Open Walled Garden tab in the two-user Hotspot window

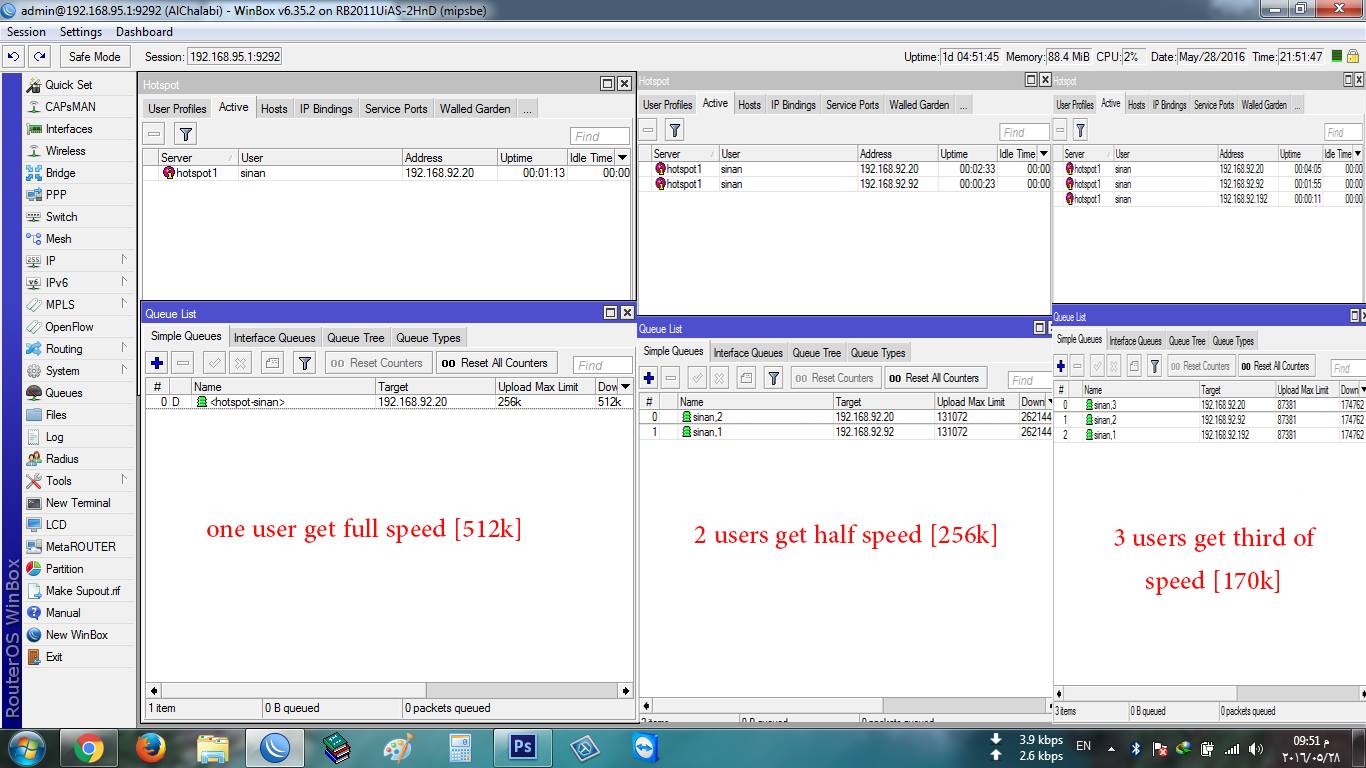[x=919, y=104]
